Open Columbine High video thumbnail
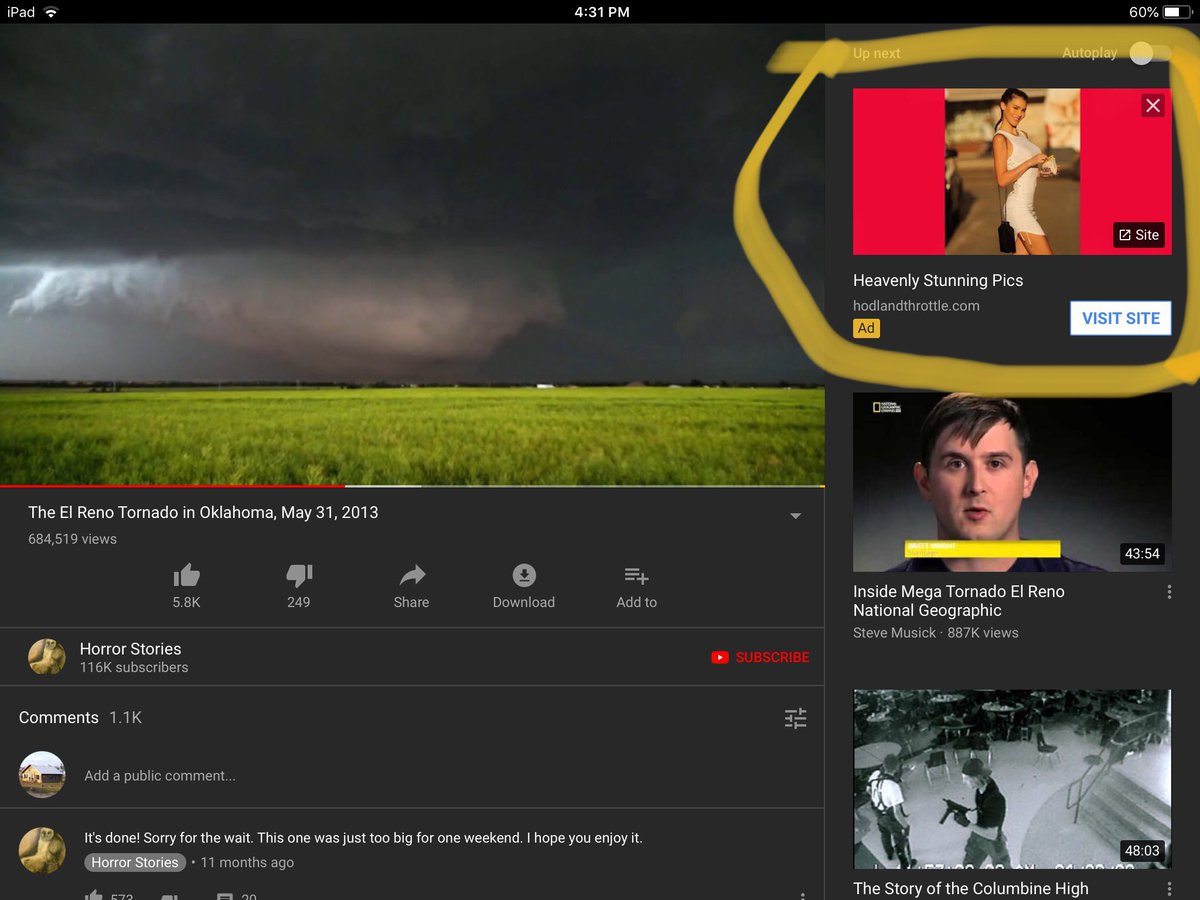The image size is (1200, 900). pyautogui.click(x=1012, y=779)
